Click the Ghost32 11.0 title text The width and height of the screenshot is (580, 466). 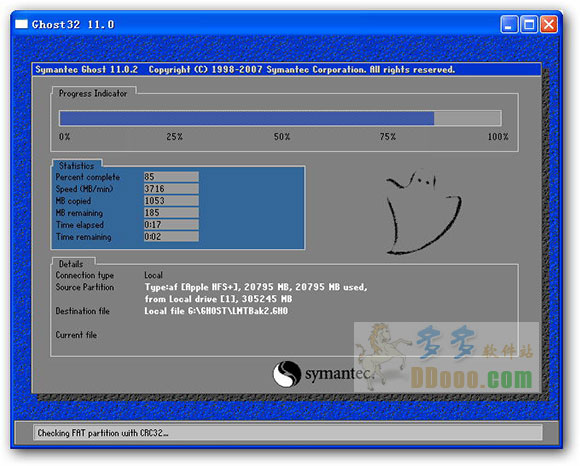coord(73,25)
